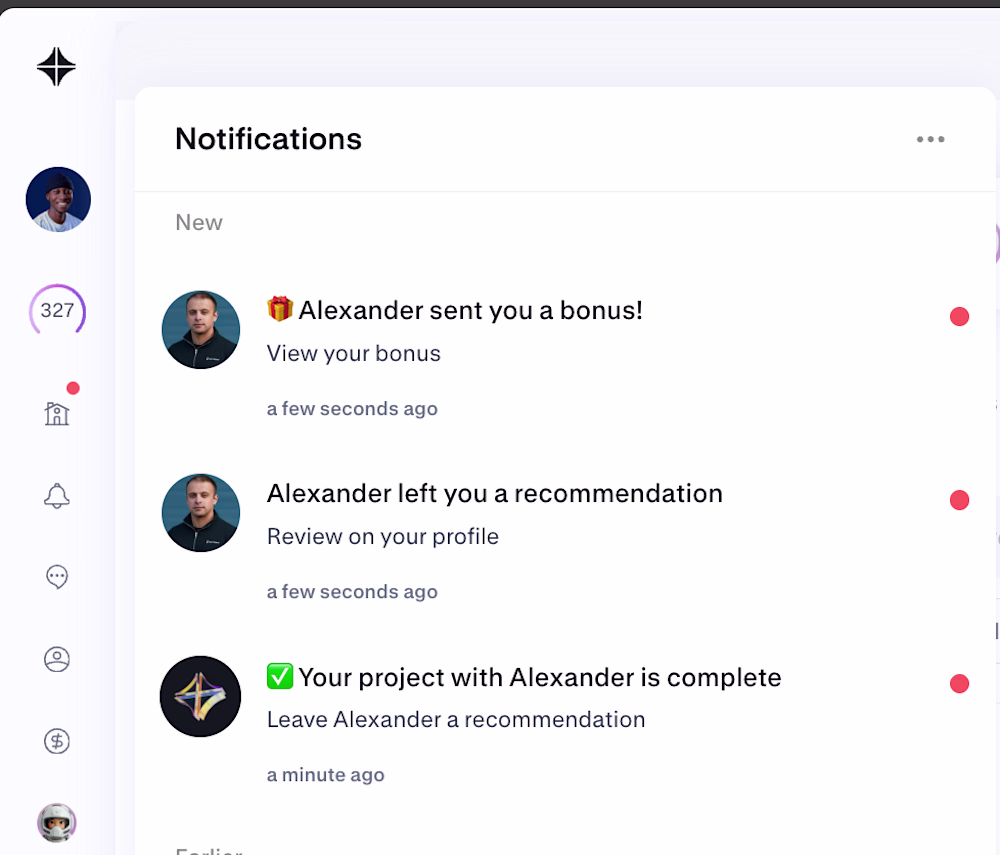1000x855 pixels.
Task: Click the astronaut avatar in sidebar
Action: pos(57,823)
